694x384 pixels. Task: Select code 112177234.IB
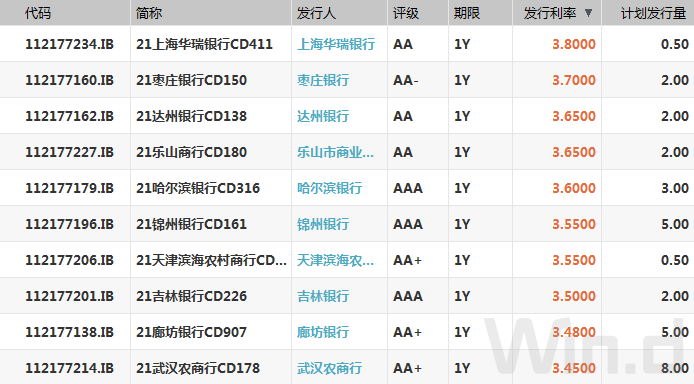pos(69,44)
